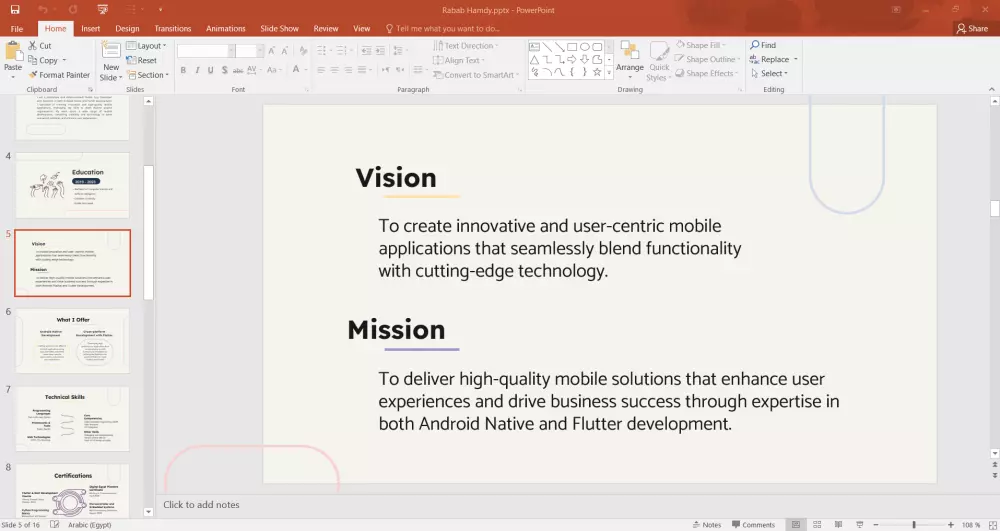Viewport: 1000px width, 531px height.
Task: Select the rectangle shape
Action: coord(572,47)
